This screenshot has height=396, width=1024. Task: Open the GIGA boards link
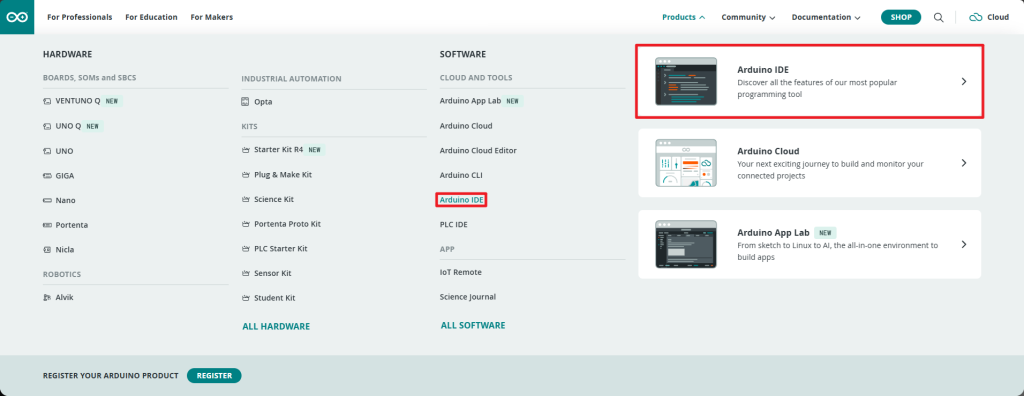pyautogui.click(x=65, y=176)
